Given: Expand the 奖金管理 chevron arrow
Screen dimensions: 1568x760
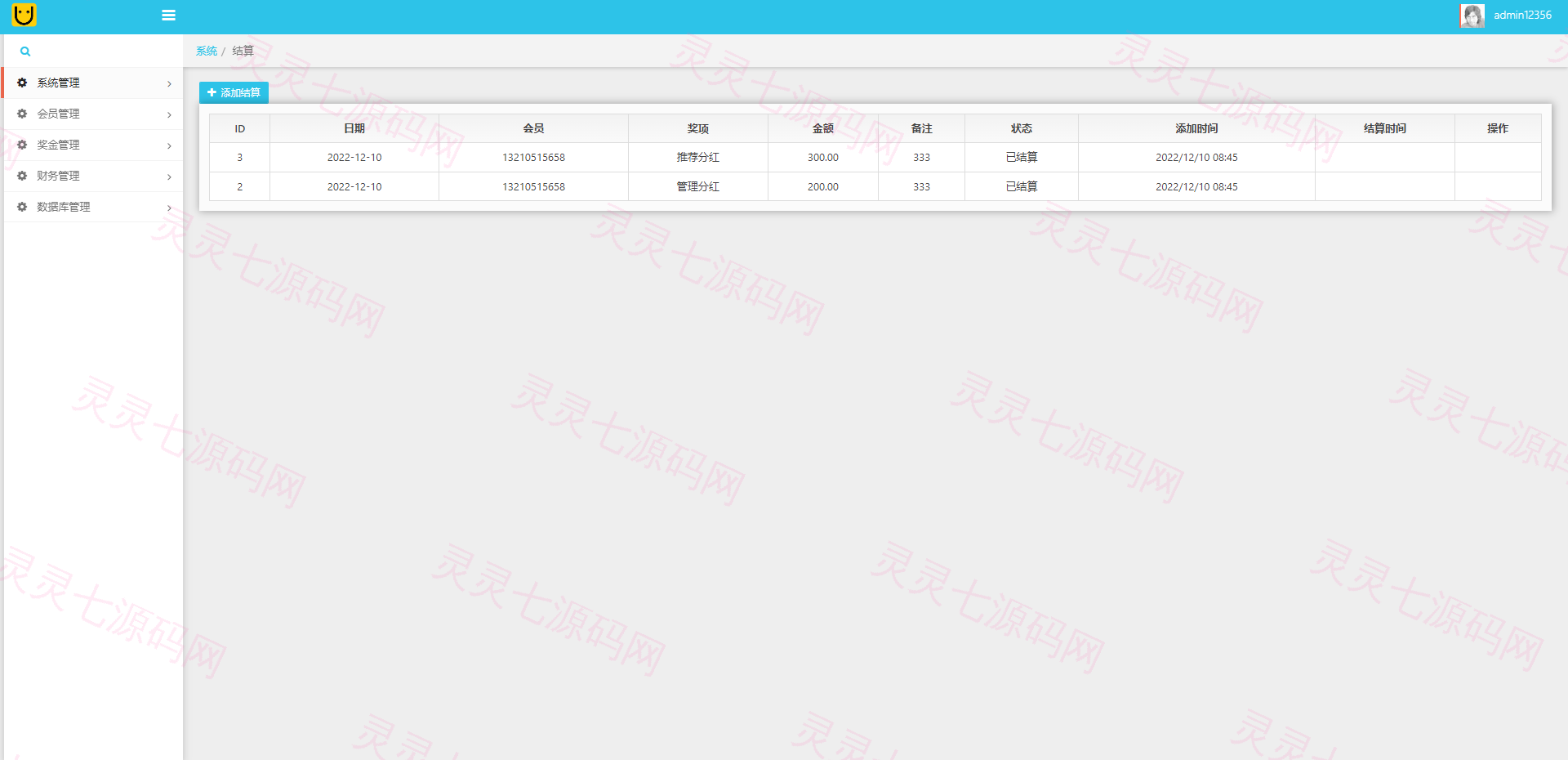Looking at the screenshot, I should [x=169, y=145].
